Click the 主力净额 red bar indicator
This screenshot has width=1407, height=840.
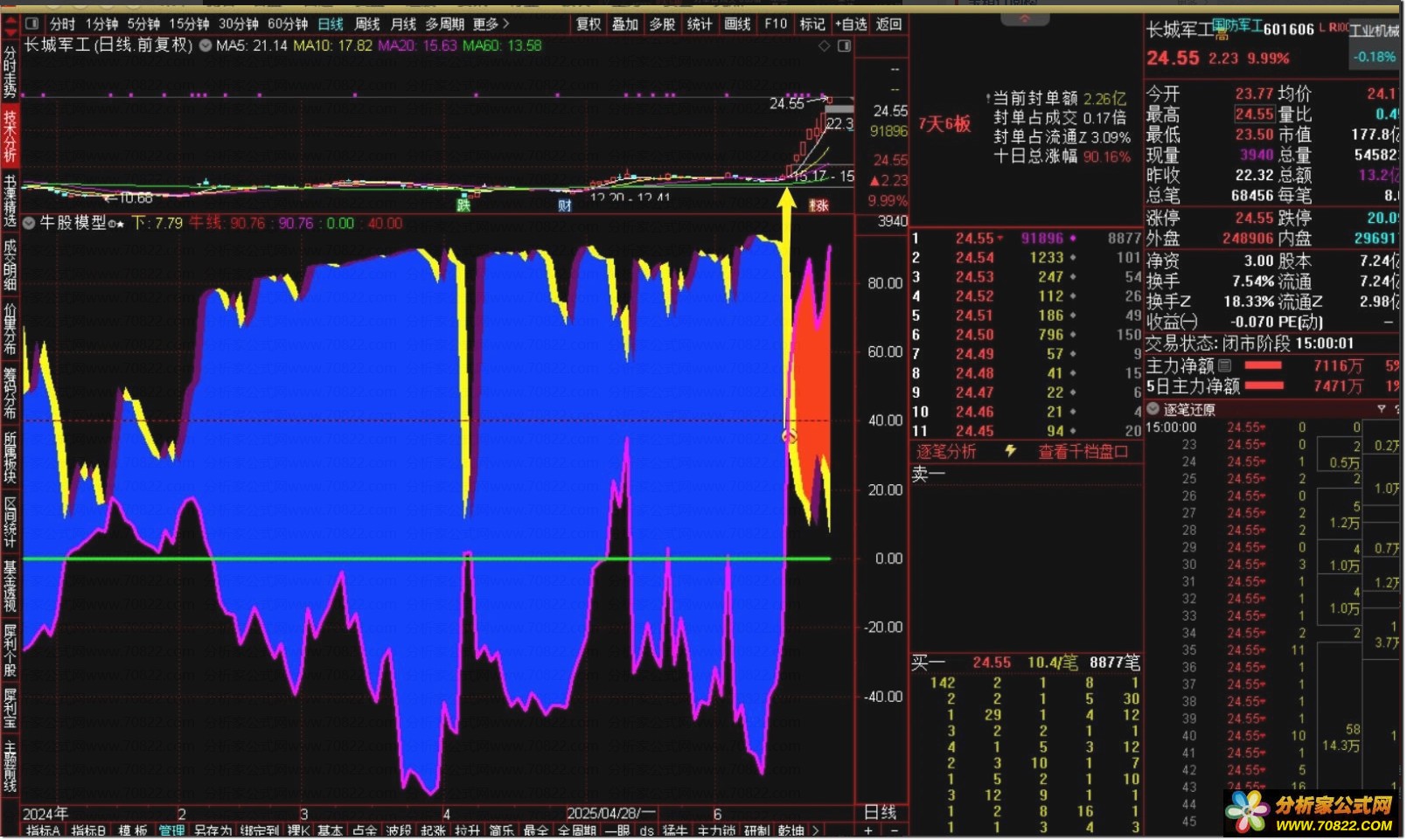pyautogui.click(x=1264, y=365)
